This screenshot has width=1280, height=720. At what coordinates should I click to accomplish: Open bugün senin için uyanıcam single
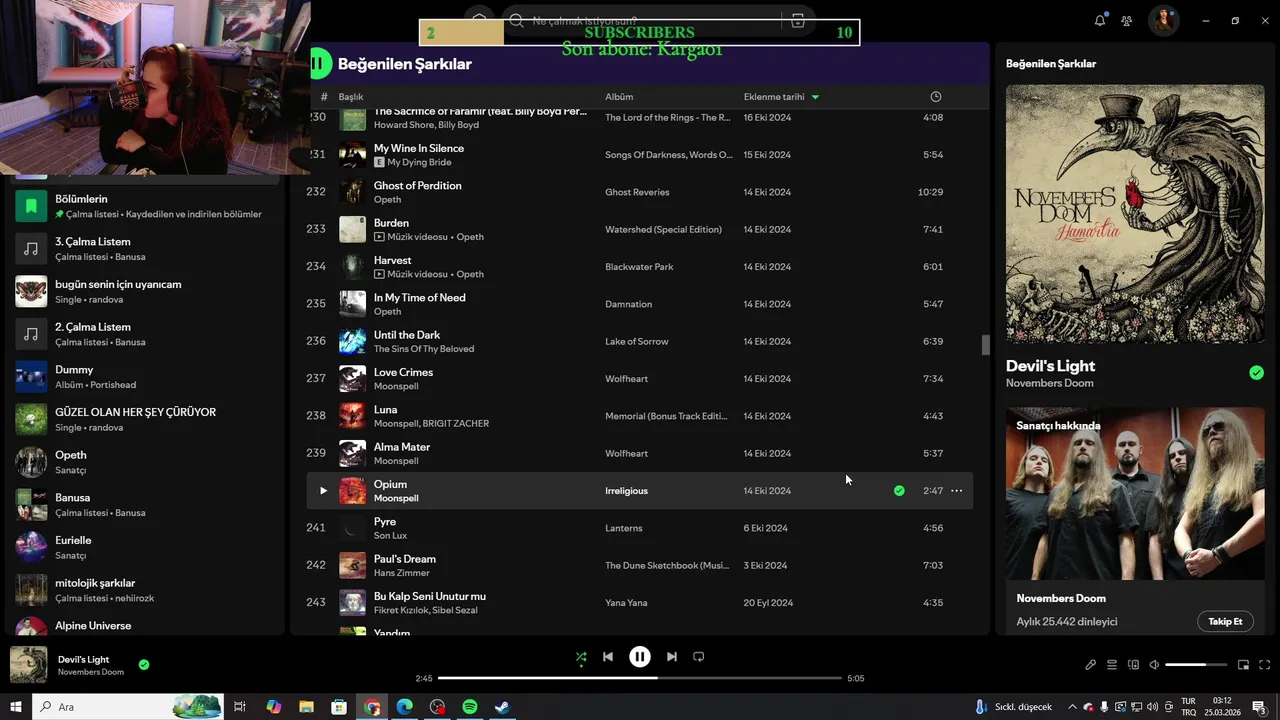tap(145, 291)
